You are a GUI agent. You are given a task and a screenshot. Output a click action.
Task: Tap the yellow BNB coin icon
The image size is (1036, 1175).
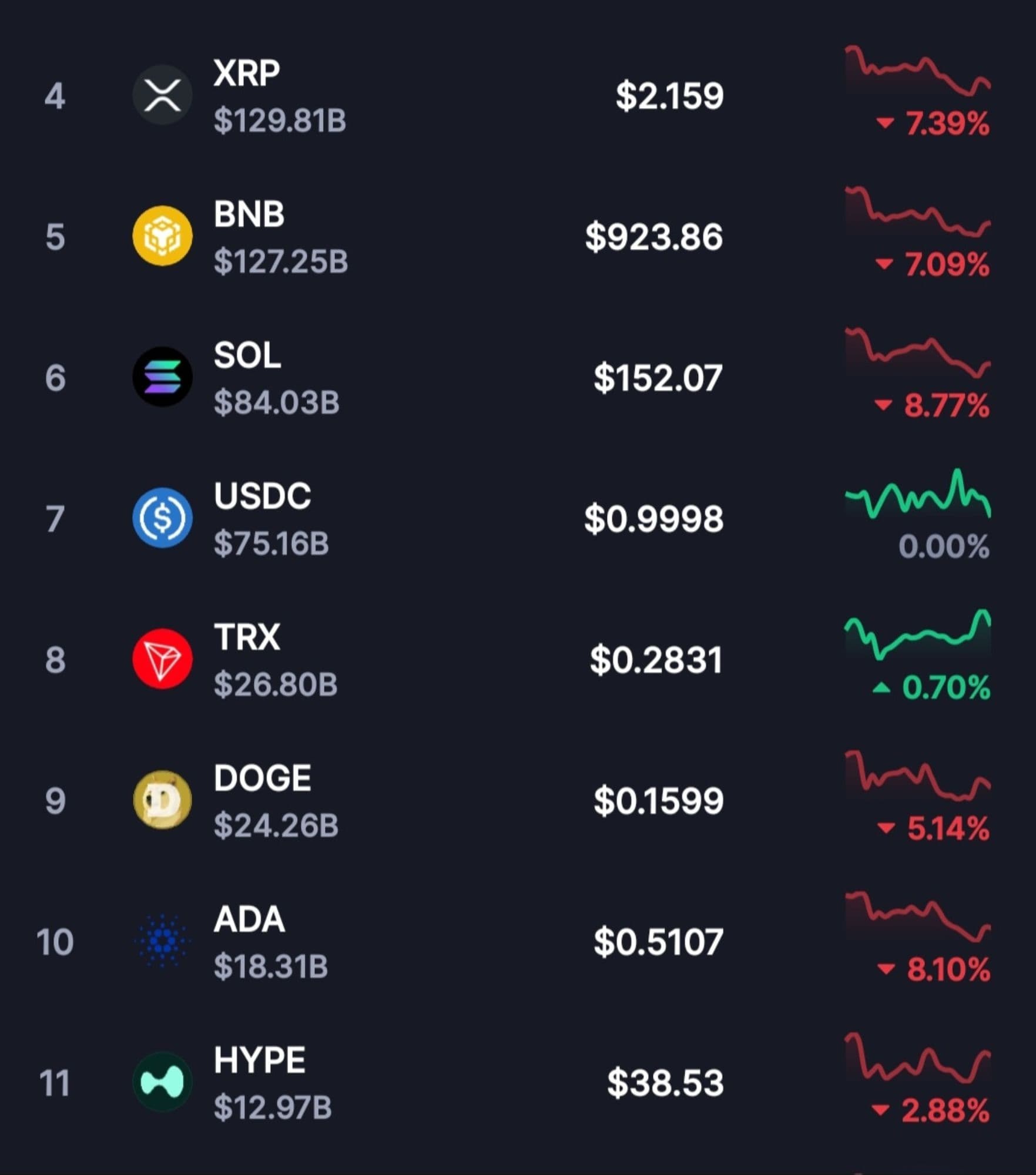[162, 236]
